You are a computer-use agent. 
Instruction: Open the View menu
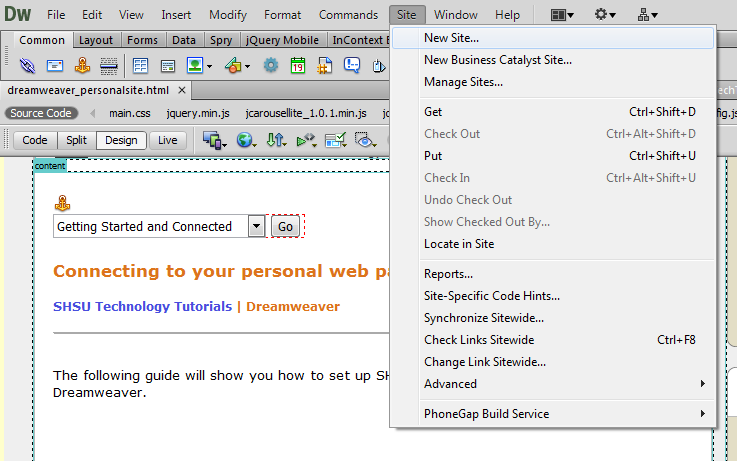[x=131, y=15]
